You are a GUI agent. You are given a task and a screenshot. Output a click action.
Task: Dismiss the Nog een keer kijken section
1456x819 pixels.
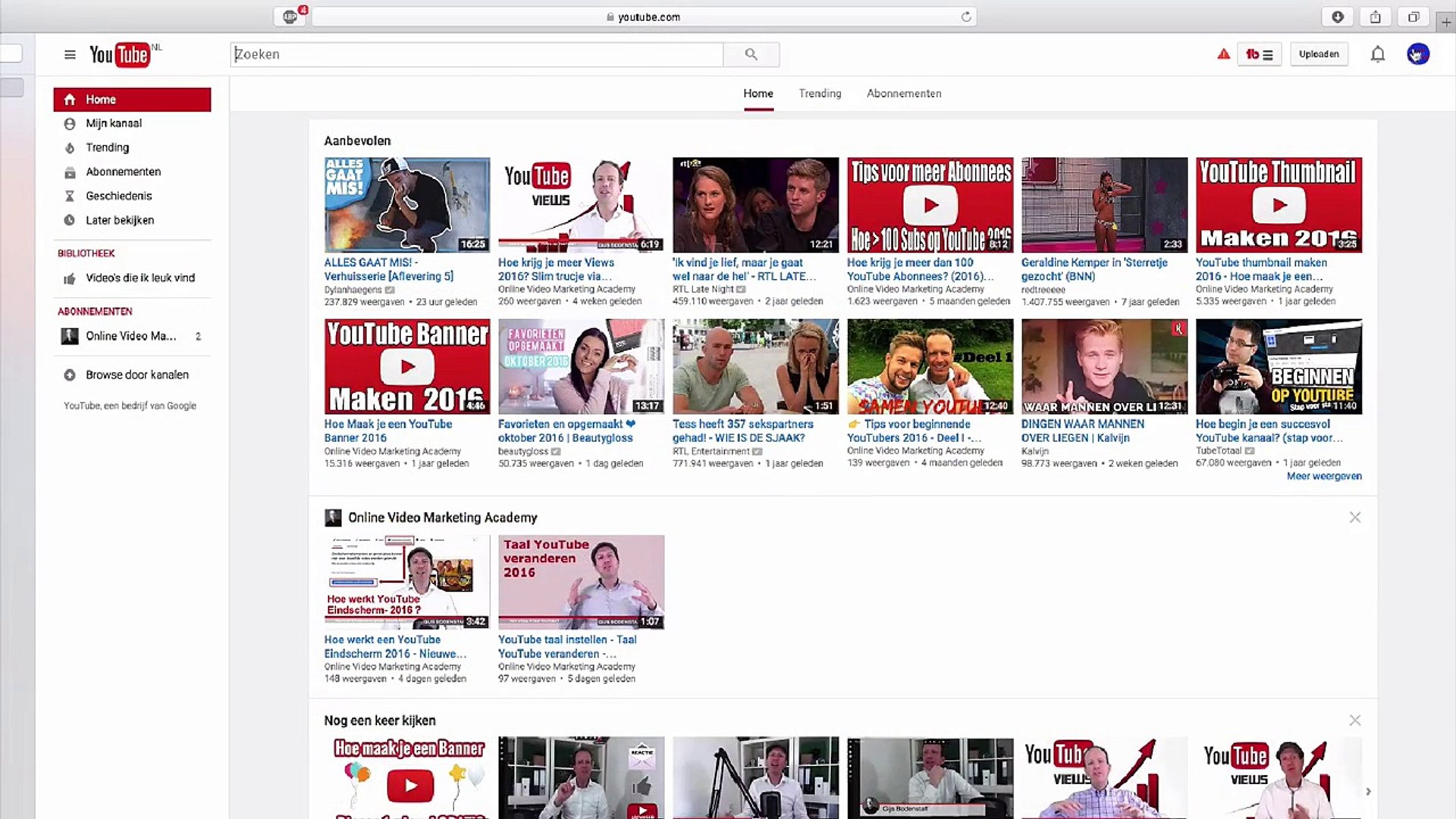coord(1355,720)
